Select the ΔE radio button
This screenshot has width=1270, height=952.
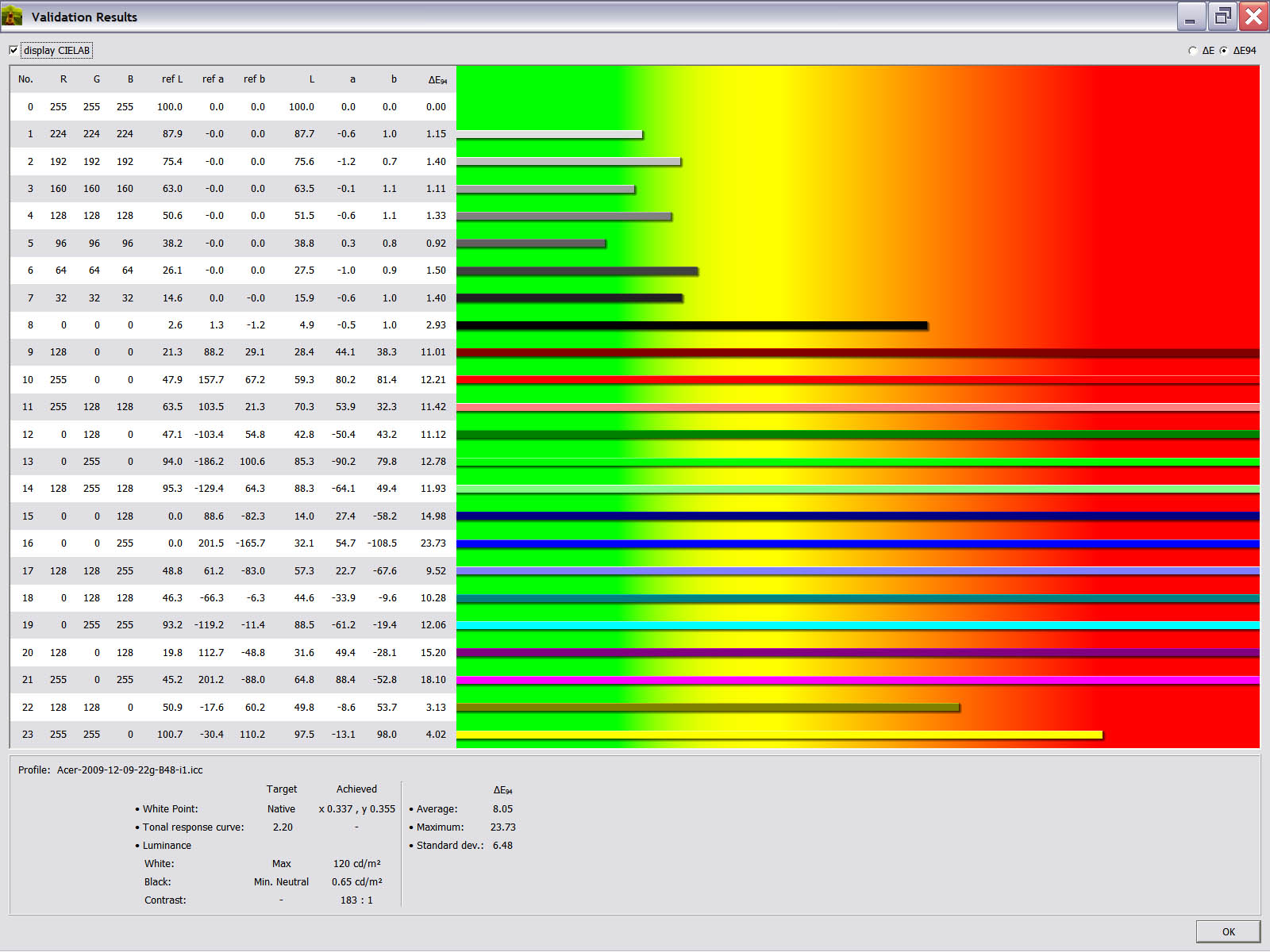point(1192,51)
